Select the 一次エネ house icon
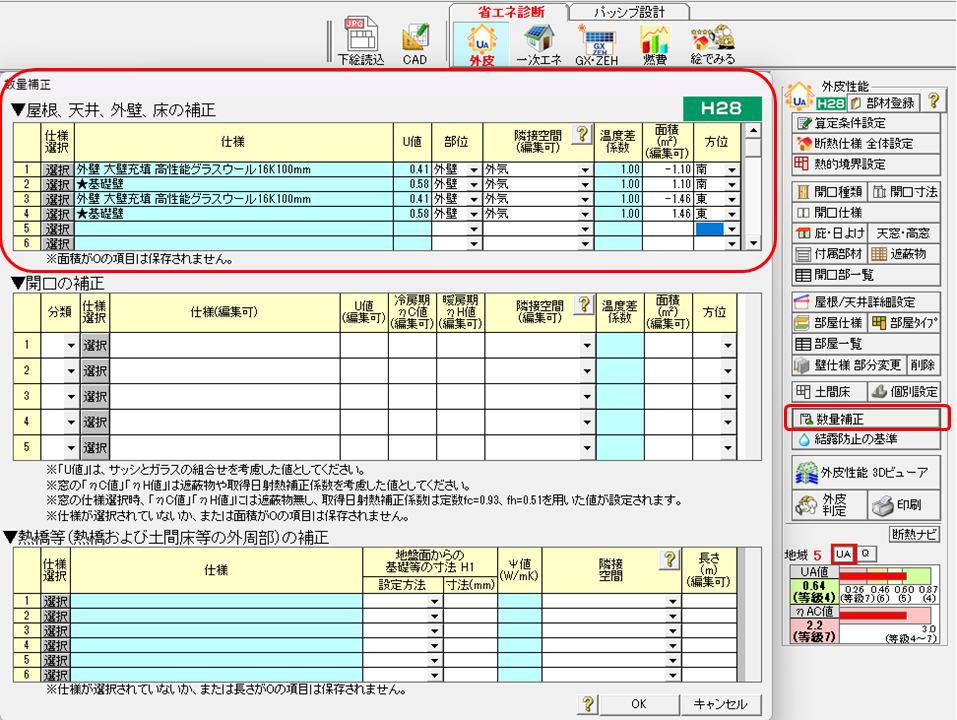 pos(540,46)
